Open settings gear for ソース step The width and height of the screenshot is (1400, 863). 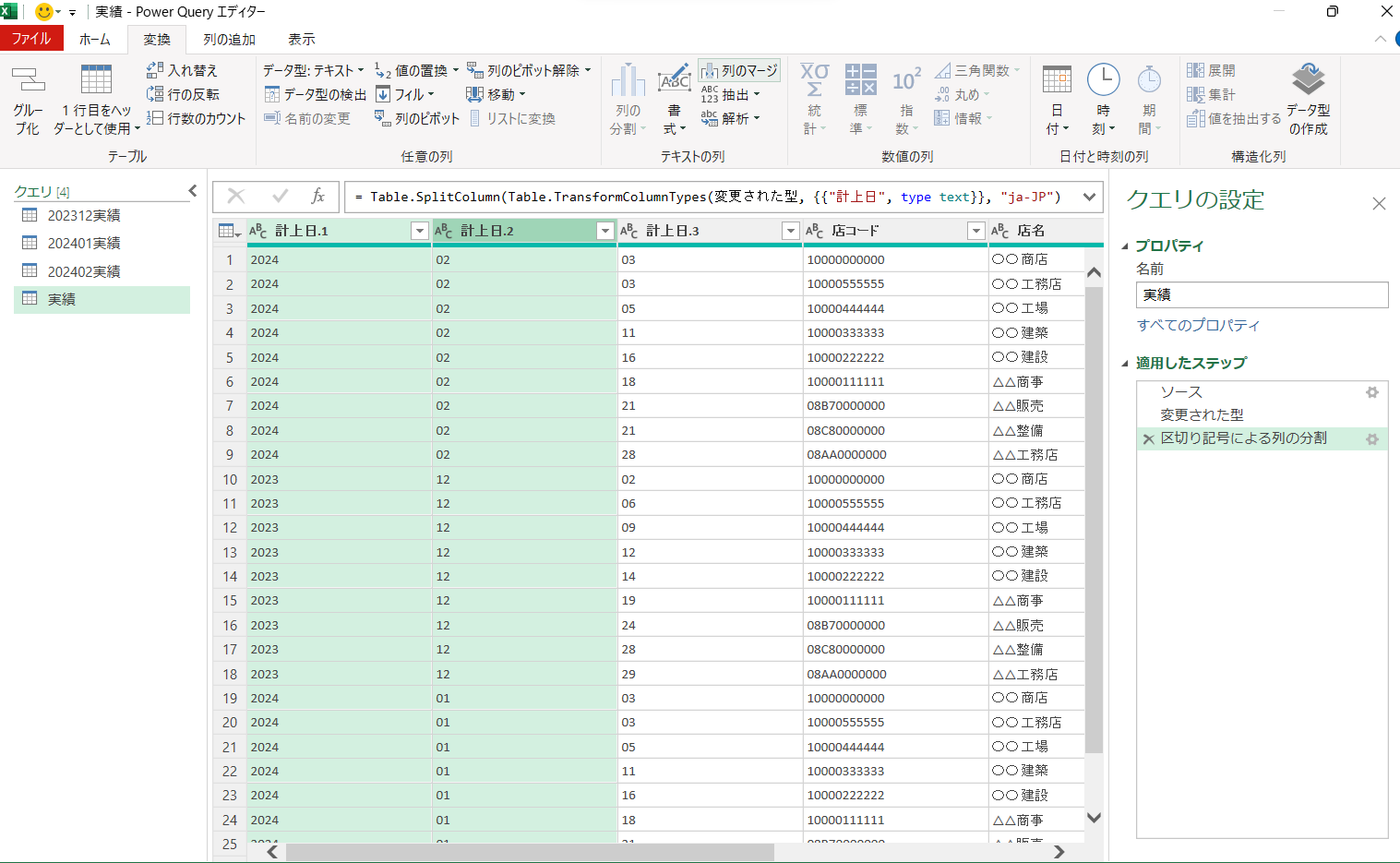[1372, 392]
